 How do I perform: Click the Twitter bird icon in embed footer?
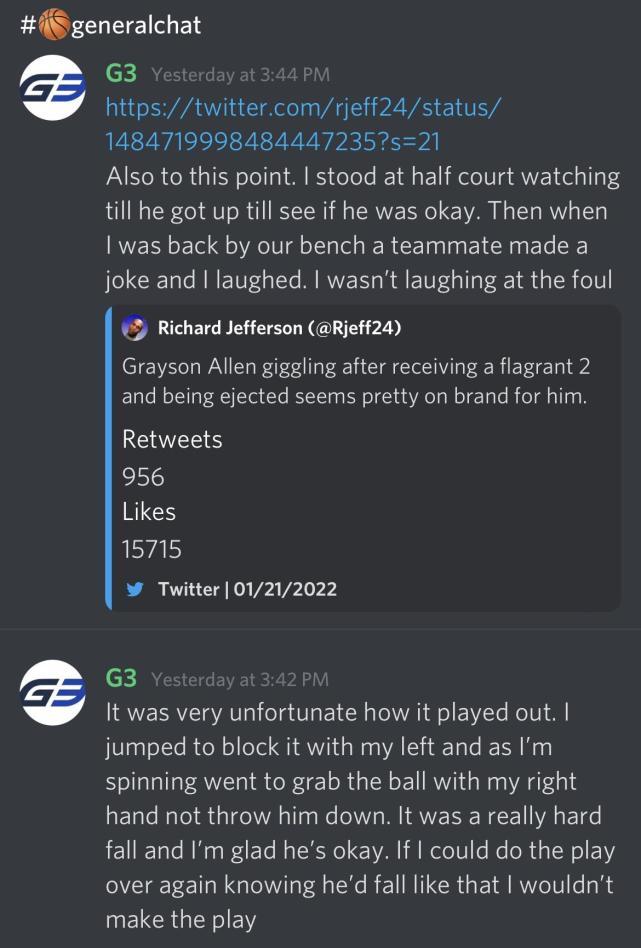tap(135, 589)
